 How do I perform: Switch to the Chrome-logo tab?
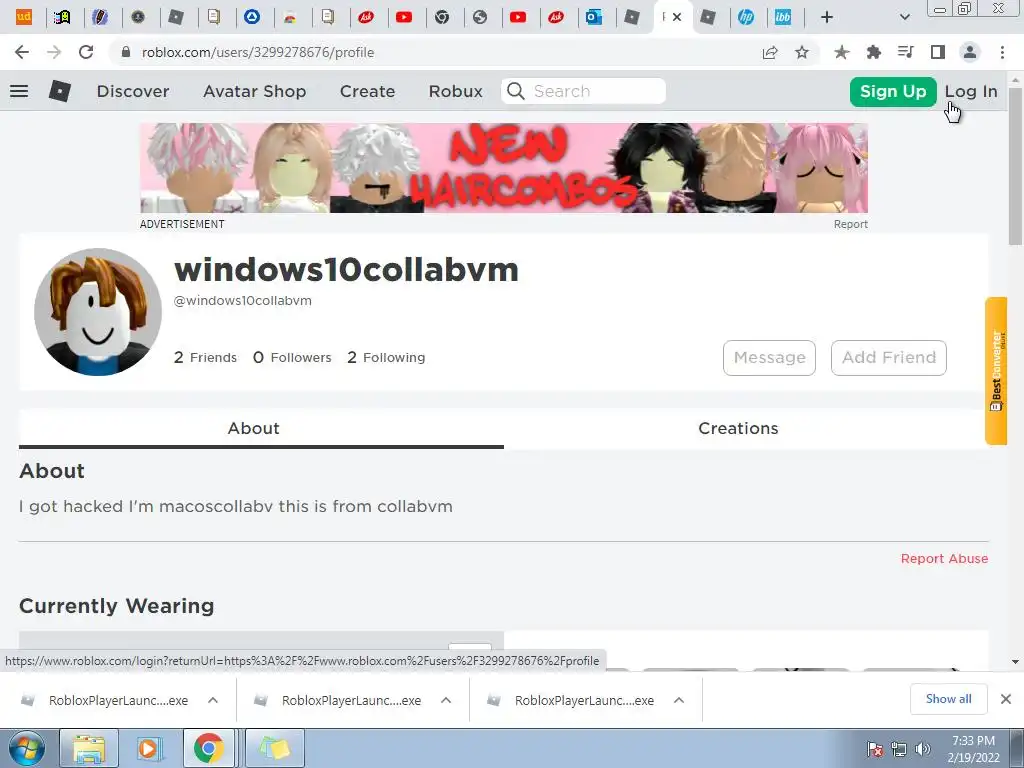pyautogui.click(x=442, y=17)
